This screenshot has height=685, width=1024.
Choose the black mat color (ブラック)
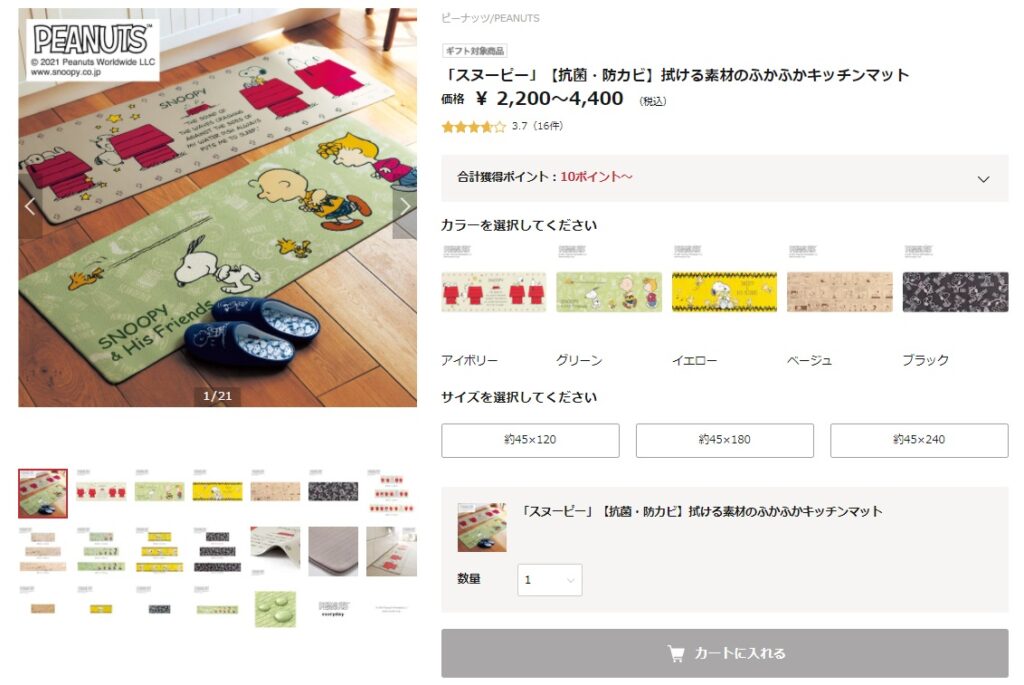[955, 292]
